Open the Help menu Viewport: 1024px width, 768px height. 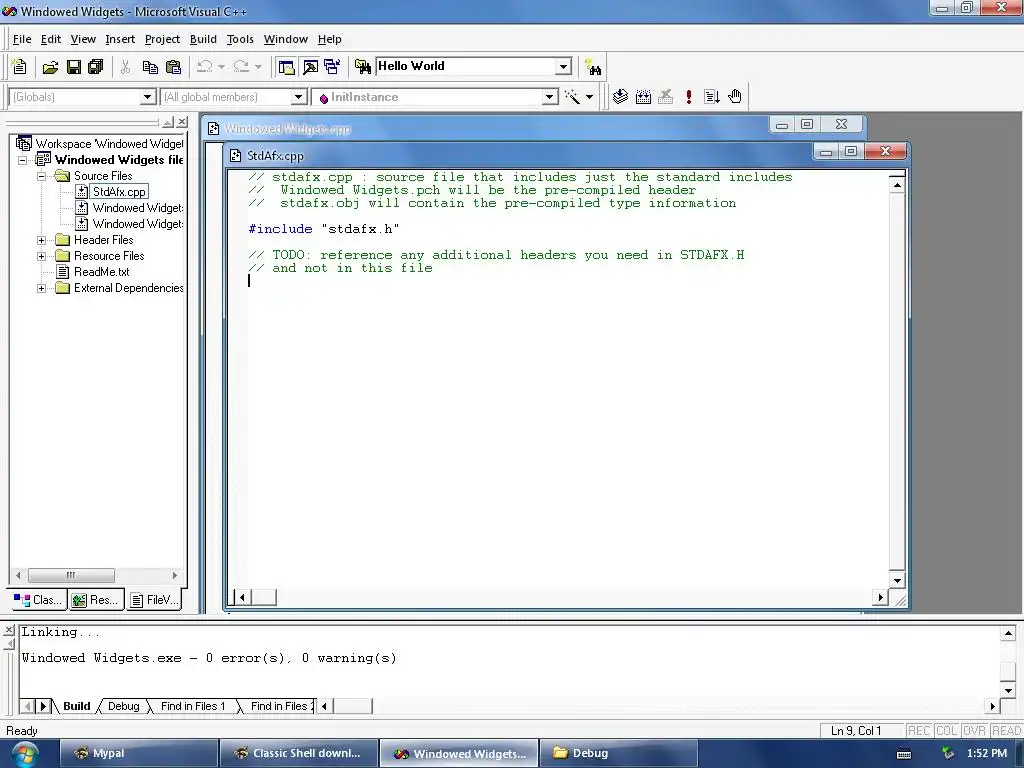pos(329,39)
